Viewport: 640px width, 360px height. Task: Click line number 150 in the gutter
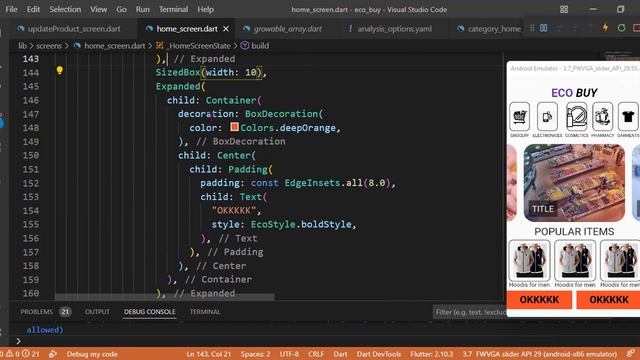31,155
